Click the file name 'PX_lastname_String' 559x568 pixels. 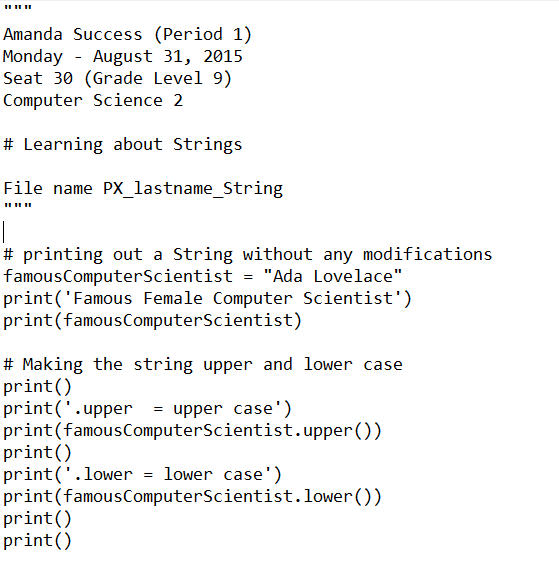point(193,189)
